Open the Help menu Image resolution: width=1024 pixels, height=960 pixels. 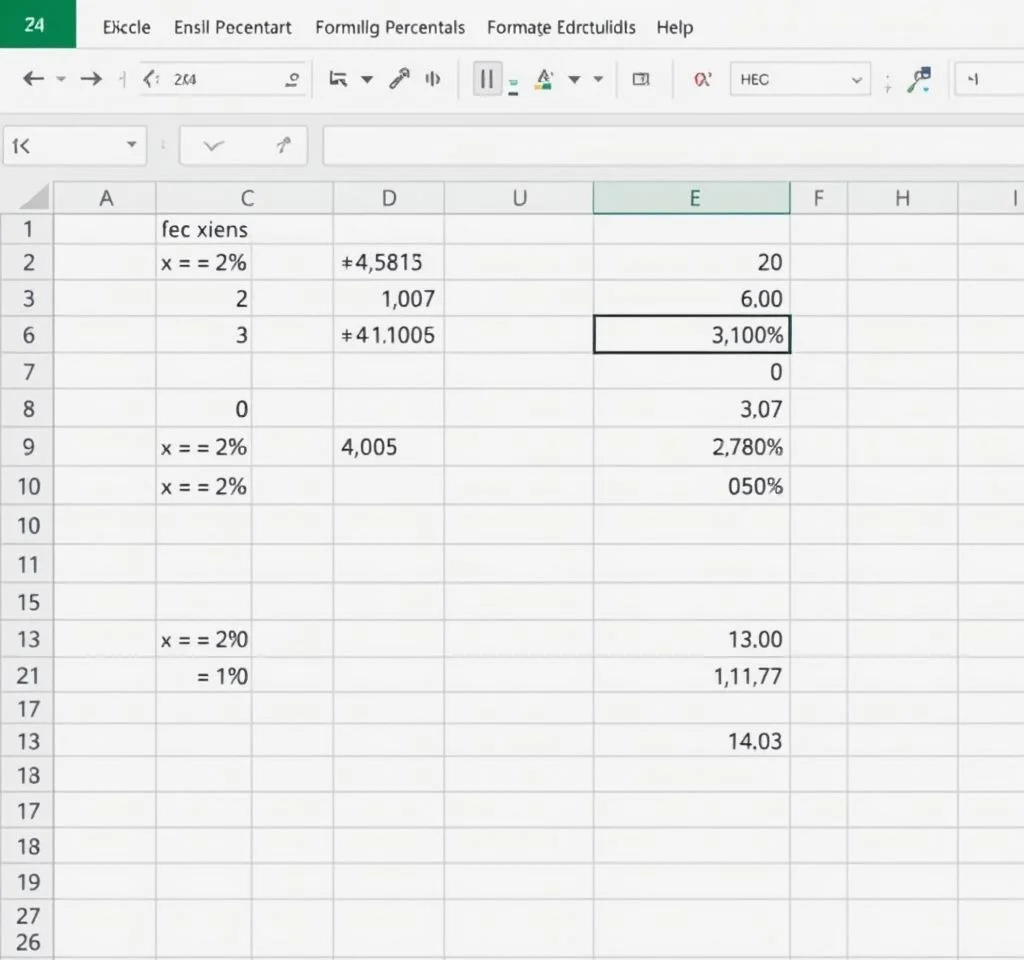[674, 27]
